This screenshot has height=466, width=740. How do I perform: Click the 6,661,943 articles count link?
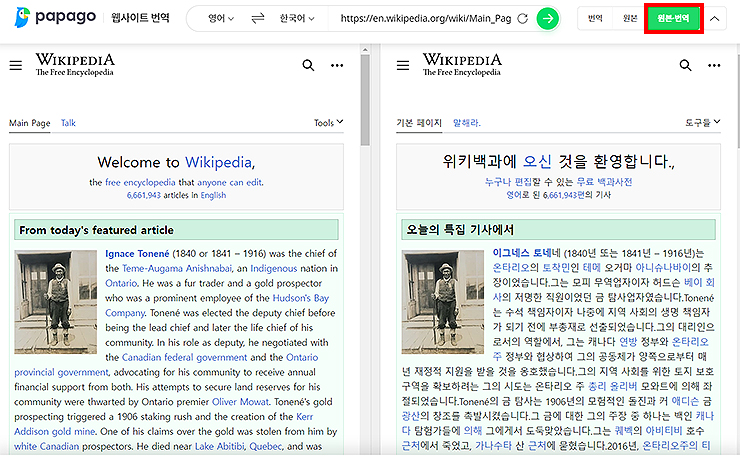click(x=143, y=195)
